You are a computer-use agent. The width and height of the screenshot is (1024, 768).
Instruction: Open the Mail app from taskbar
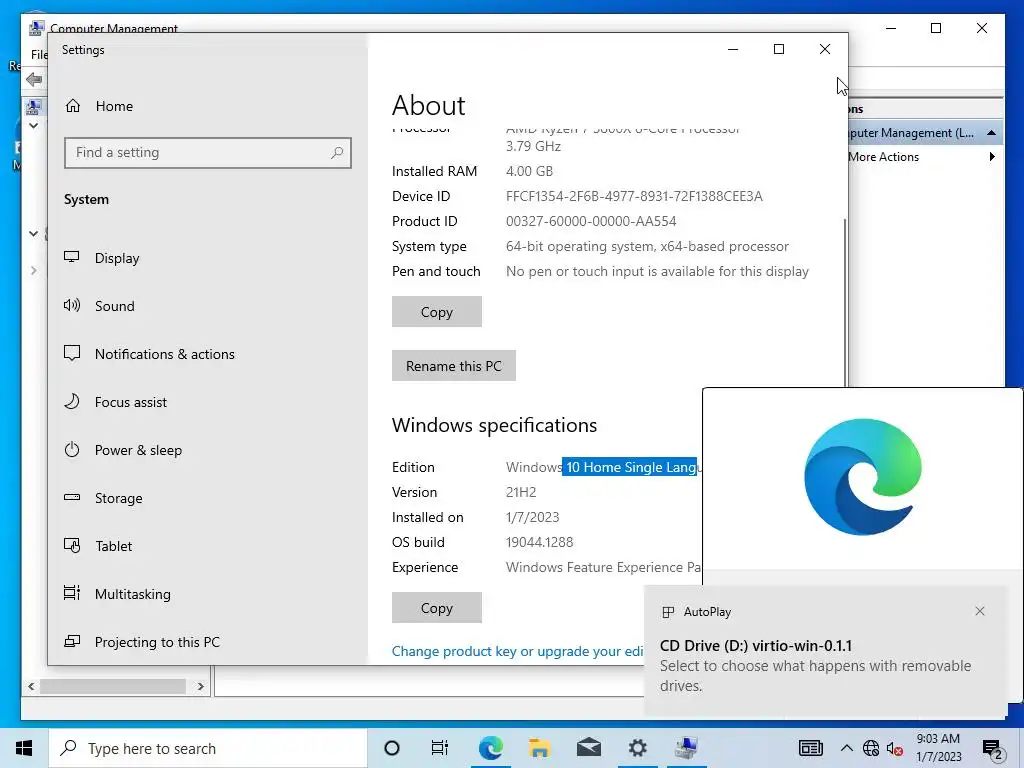(x=588, y=748)
